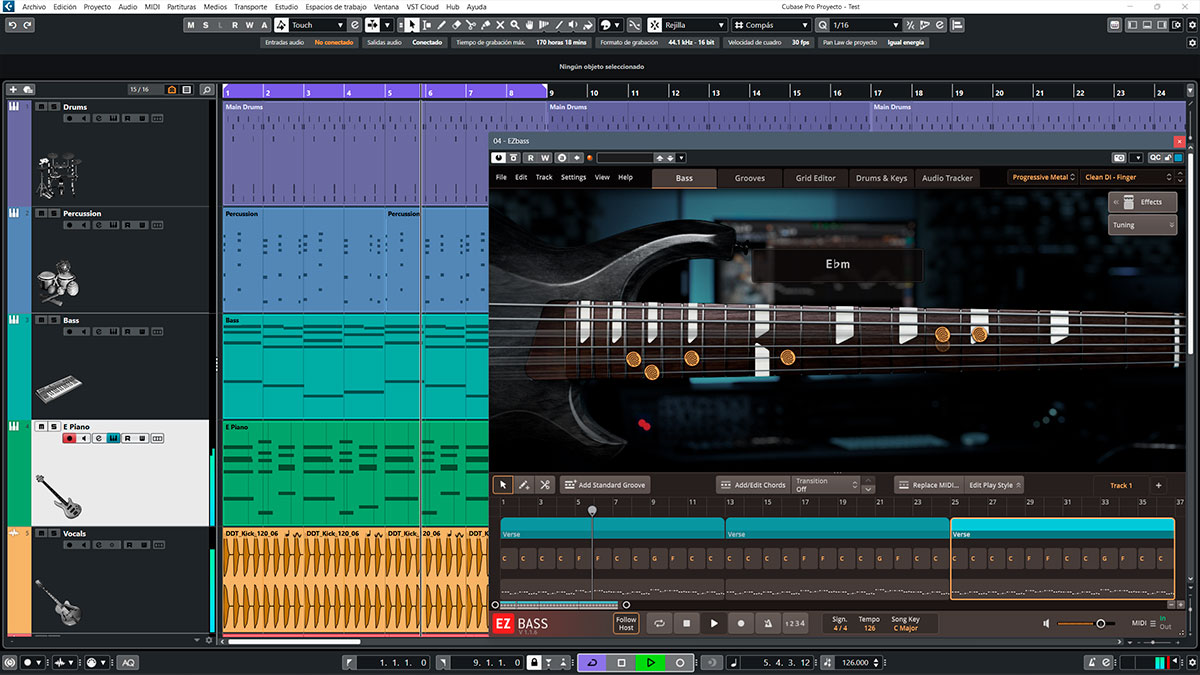The image size is (1200, 675).
Task: Choose the EZbass pencil draw tool
Action: click(x=524, y=485)
